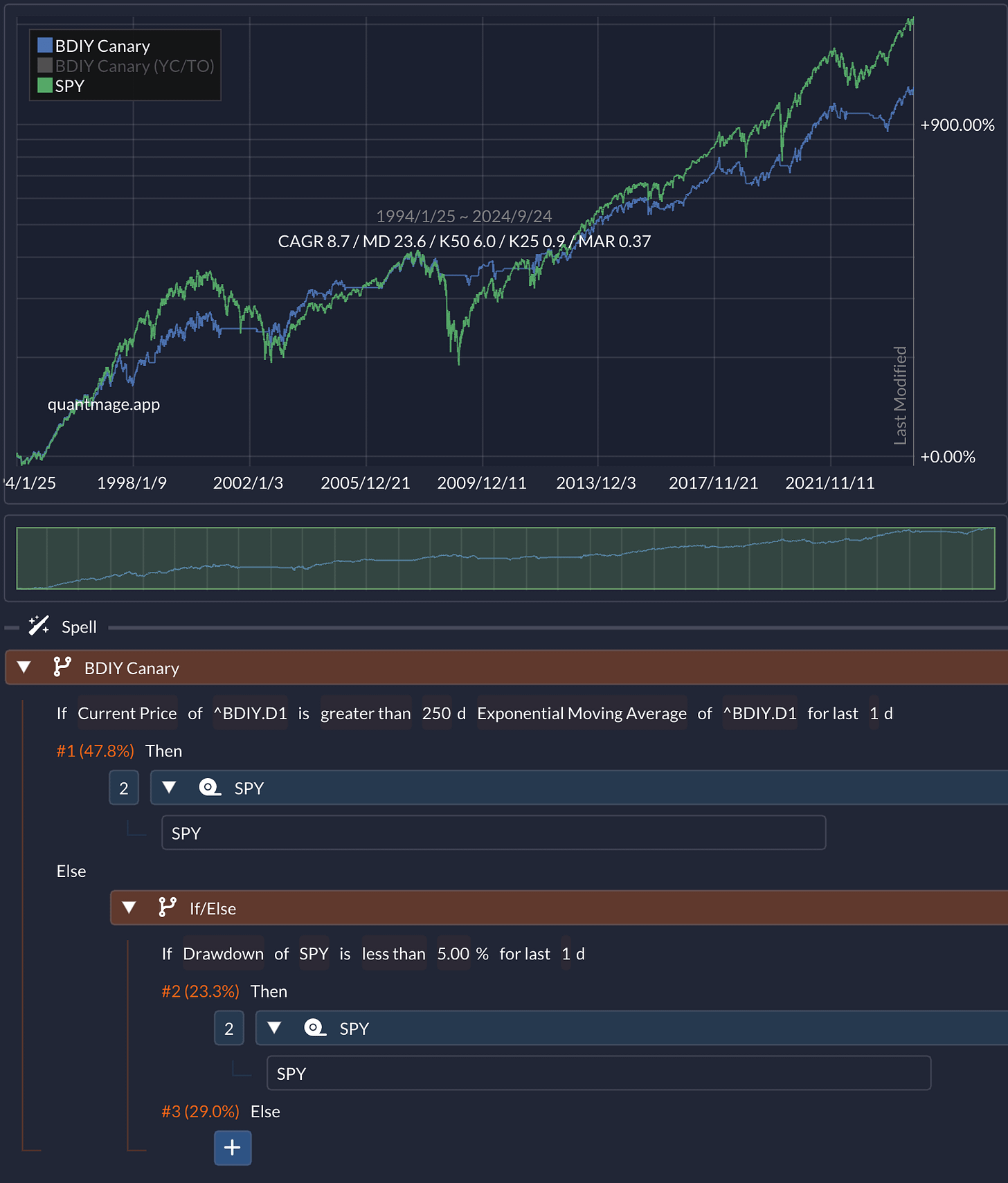Toggle SPY legend swatch
This screenshot has width=1008, height=1183.
tap(45, 86)
